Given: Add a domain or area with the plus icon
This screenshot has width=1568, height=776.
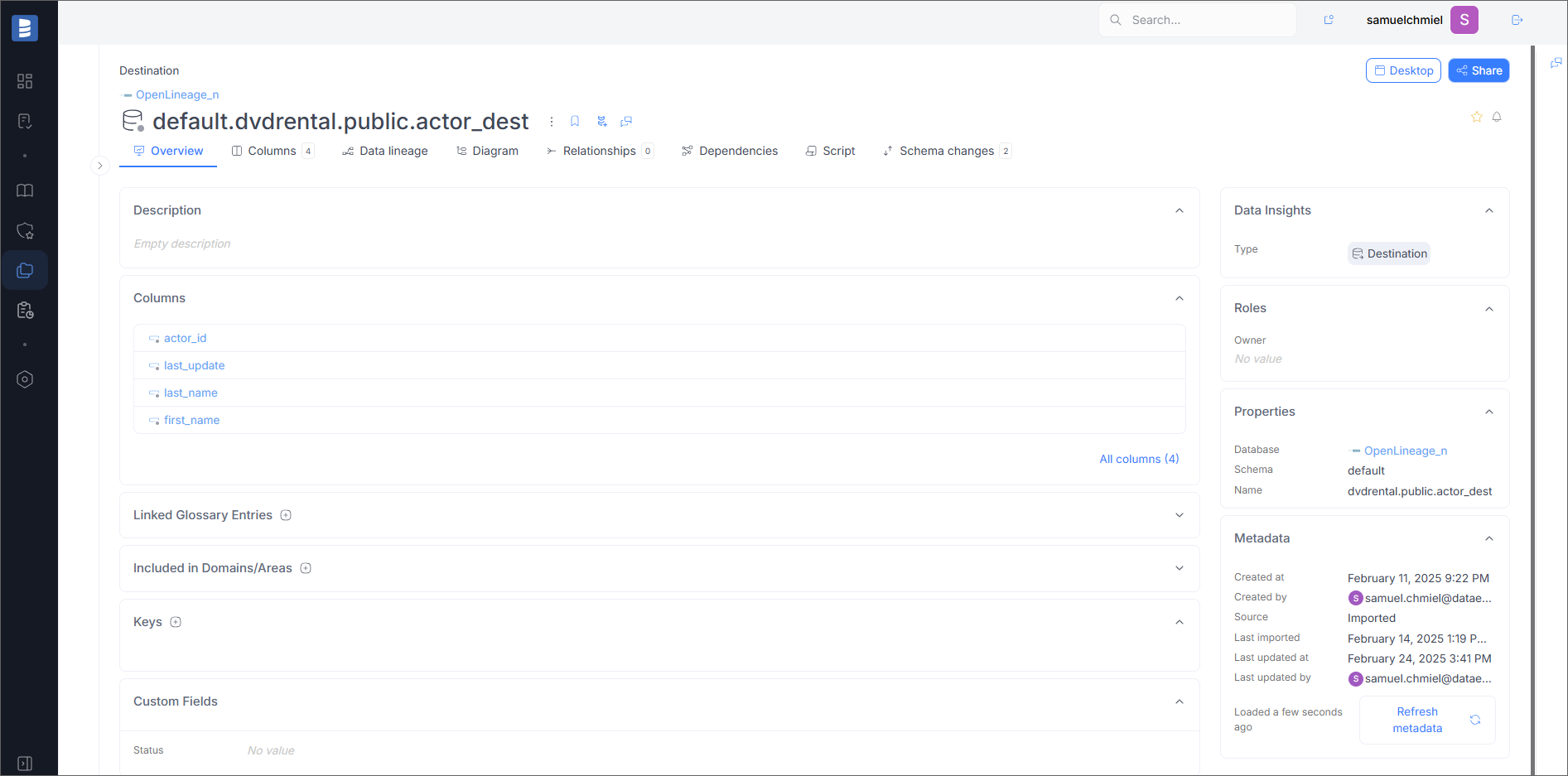Looking at the screenshot, I should [x=306, y=568].
